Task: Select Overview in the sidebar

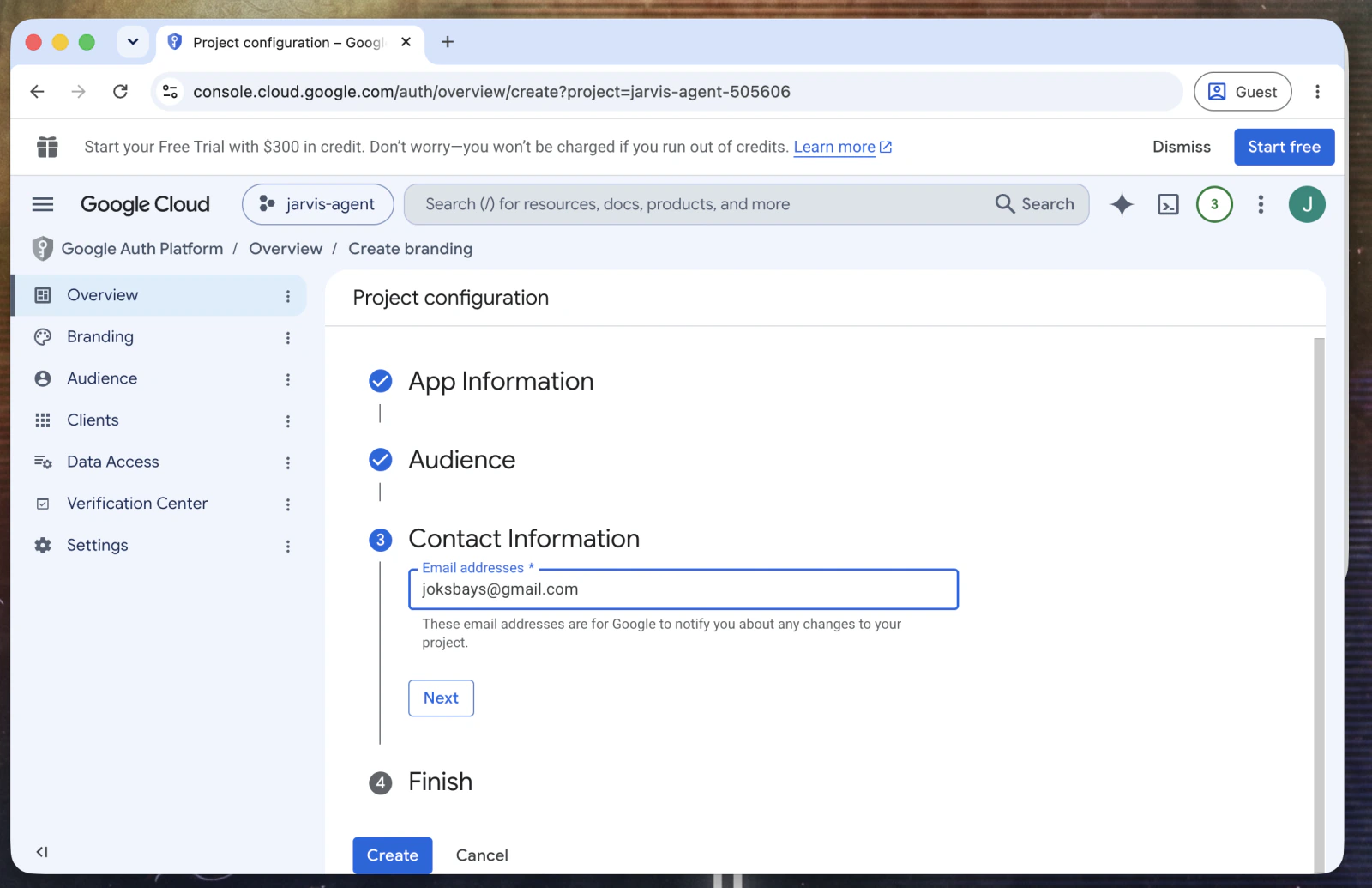Action: 160,295
